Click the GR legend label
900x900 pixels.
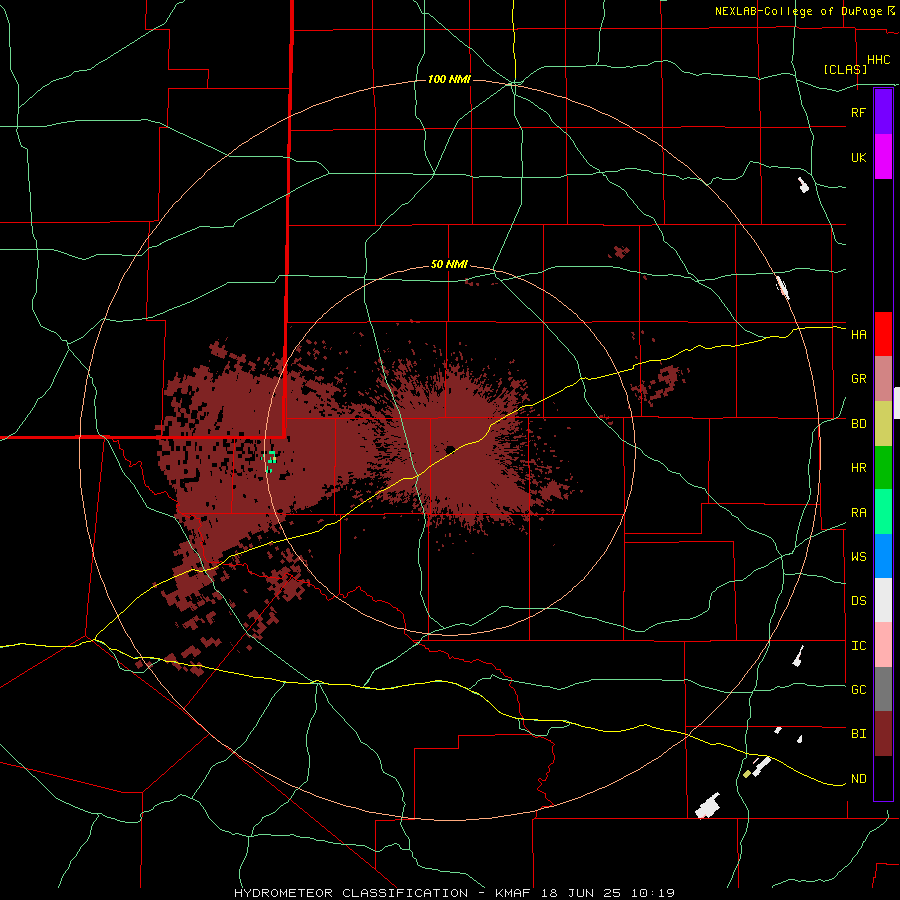(858, 379)
